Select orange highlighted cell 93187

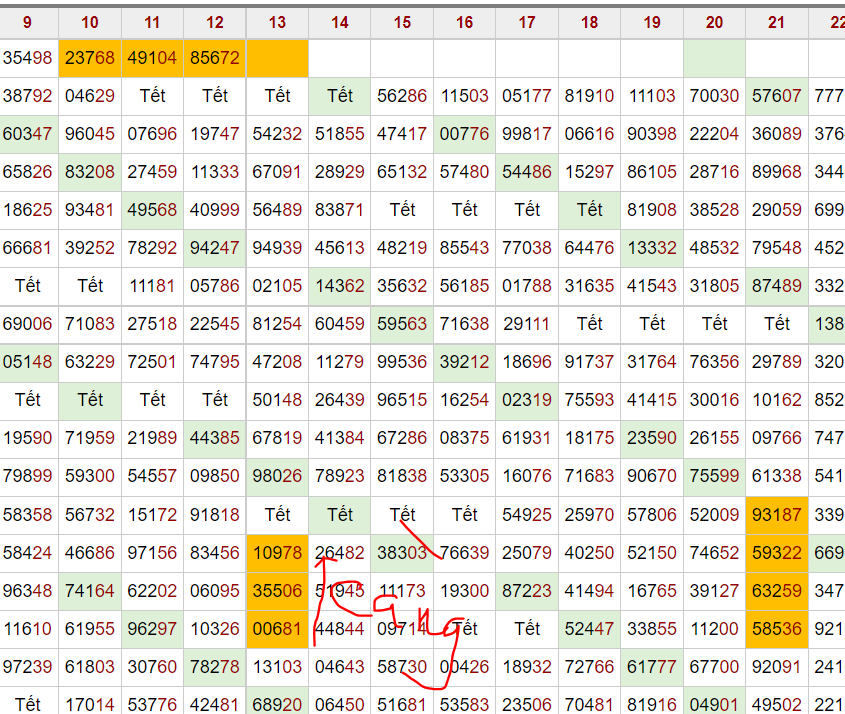click(776, 514)
